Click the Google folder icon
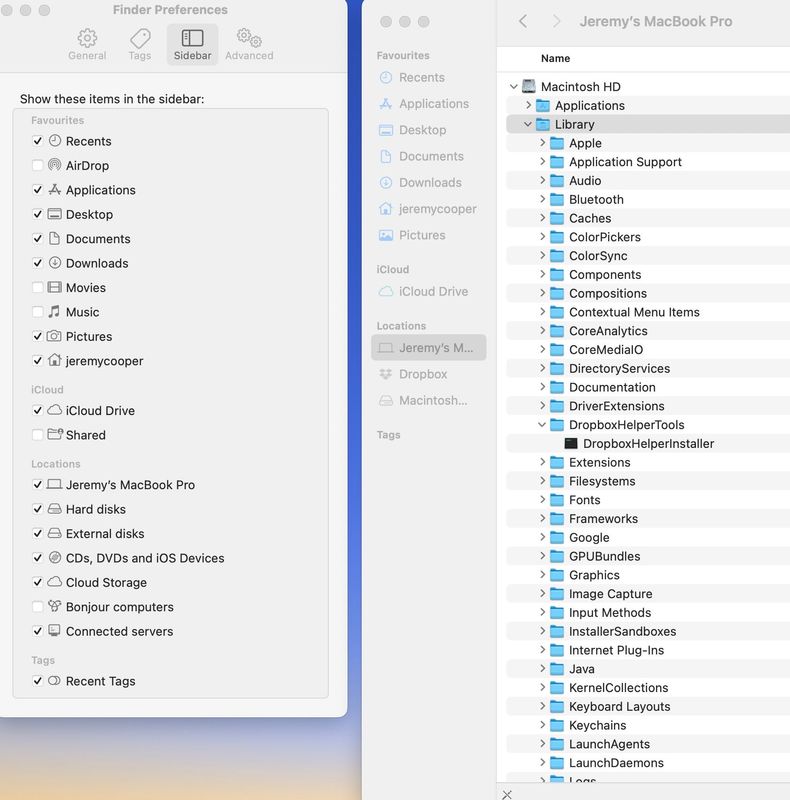Viewport: 790px width, 800px height. tap(557, 537)
